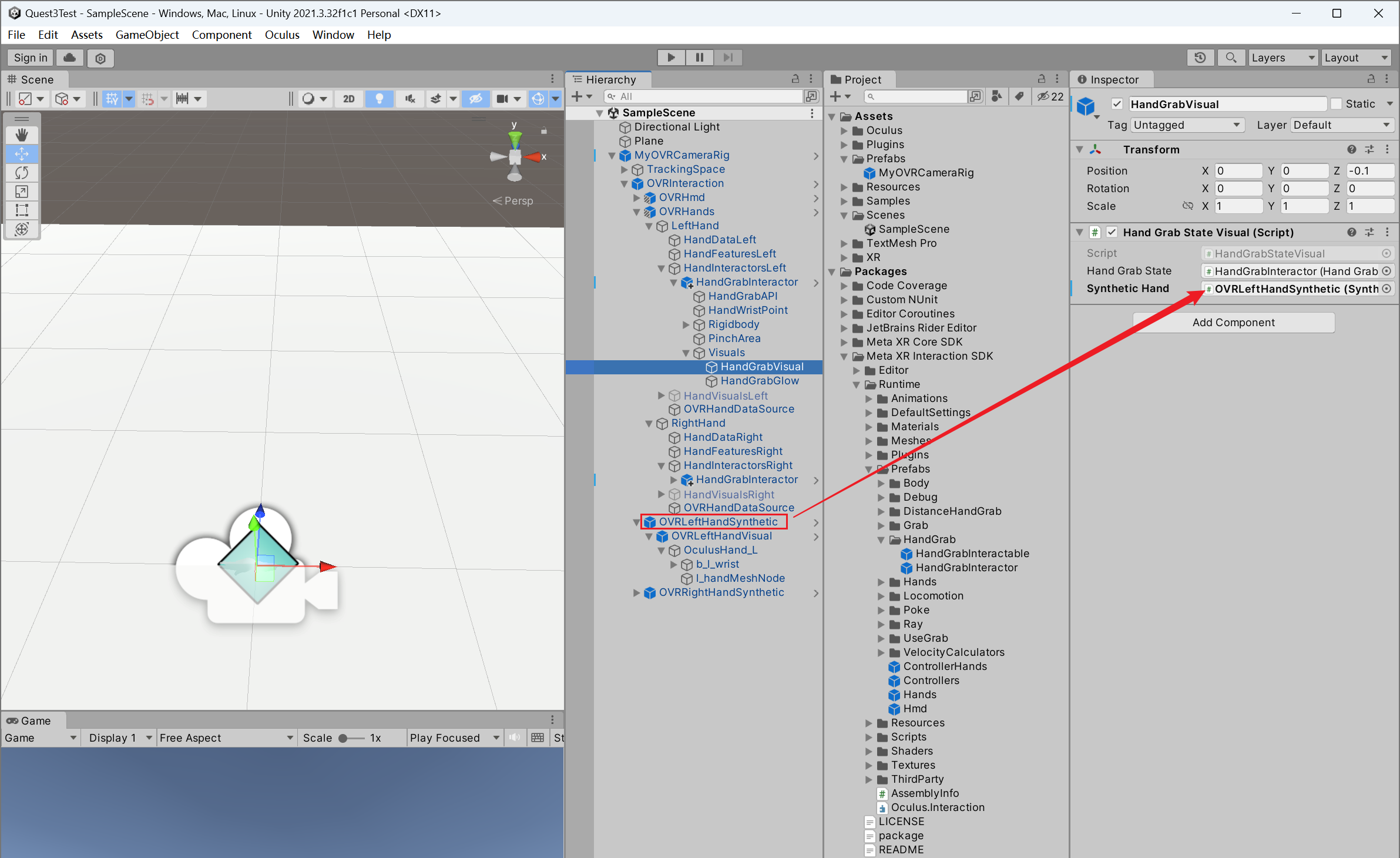Image resolution: width=1400 pixels, height=858 pixels.
Task: Select the Rotate tool in Scene toolbar
Action: [x=22, y=173]
